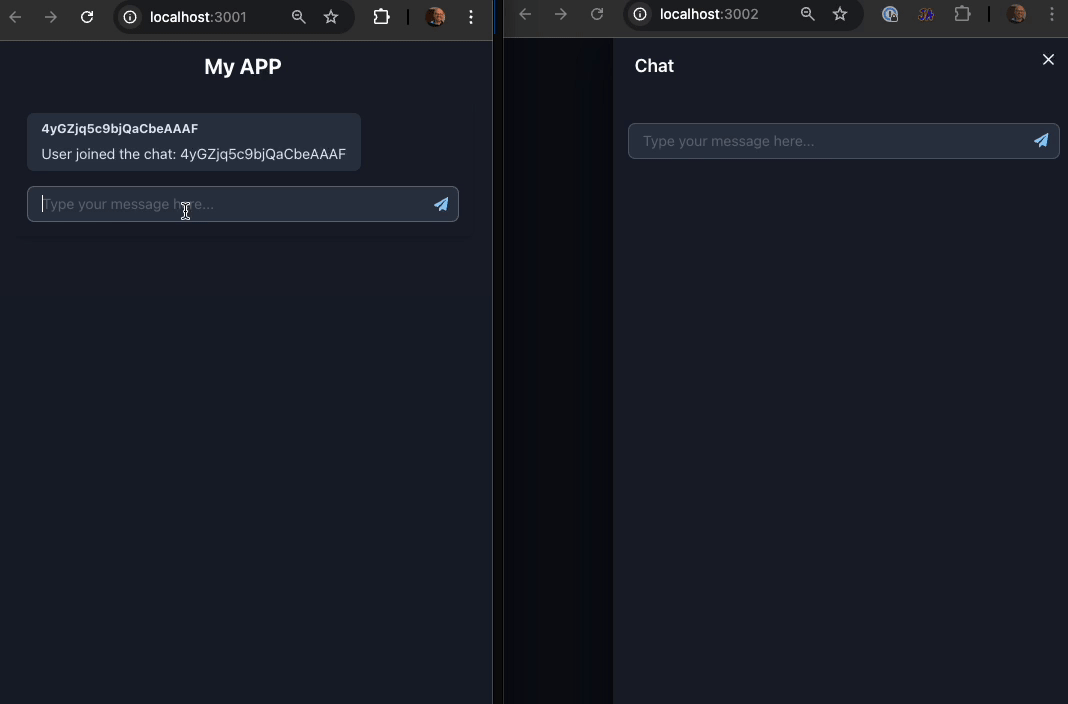Image resolution: width=1068 pixels, height=704 pixels.
Task: Open the three-dot menu in left browser
Action: point(471,17)
